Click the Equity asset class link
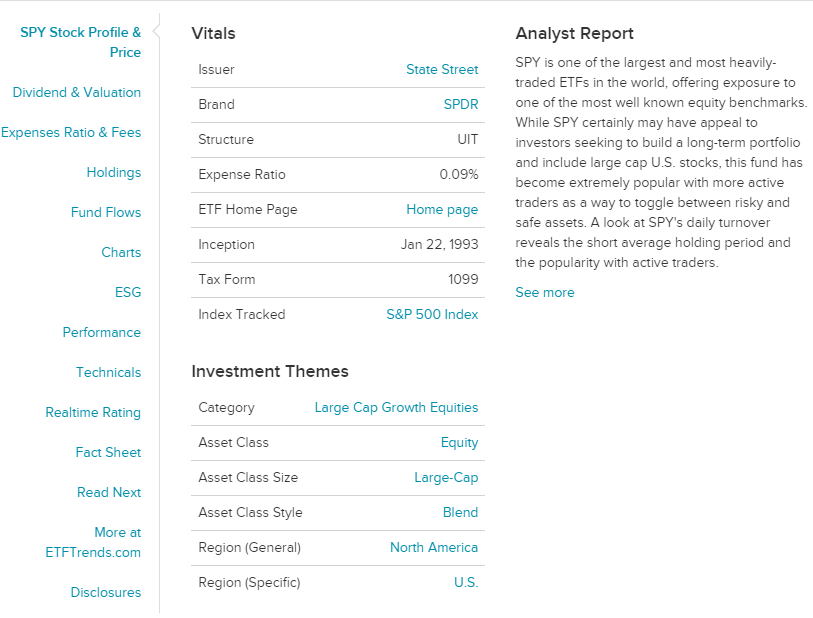The height and width of the screenshot is (618, 813). (x=459, y=443)
